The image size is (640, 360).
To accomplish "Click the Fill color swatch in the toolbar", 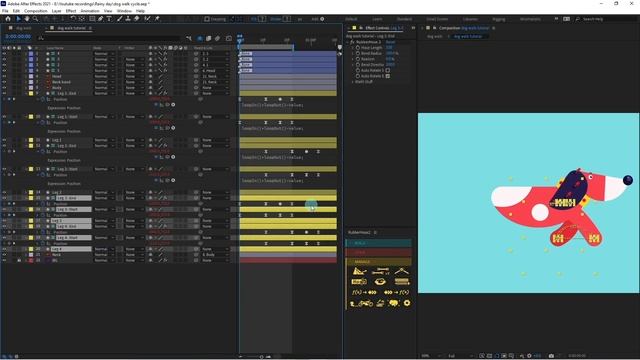I will pos(263,19).
